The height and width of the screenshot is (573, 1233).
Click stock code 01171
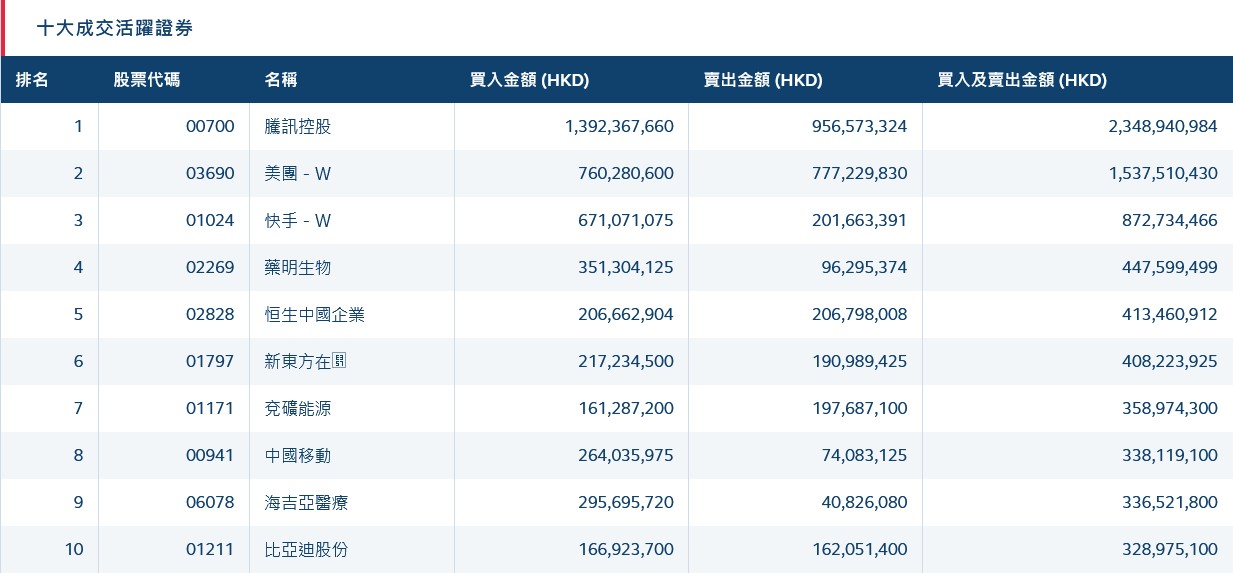[210, 409]
